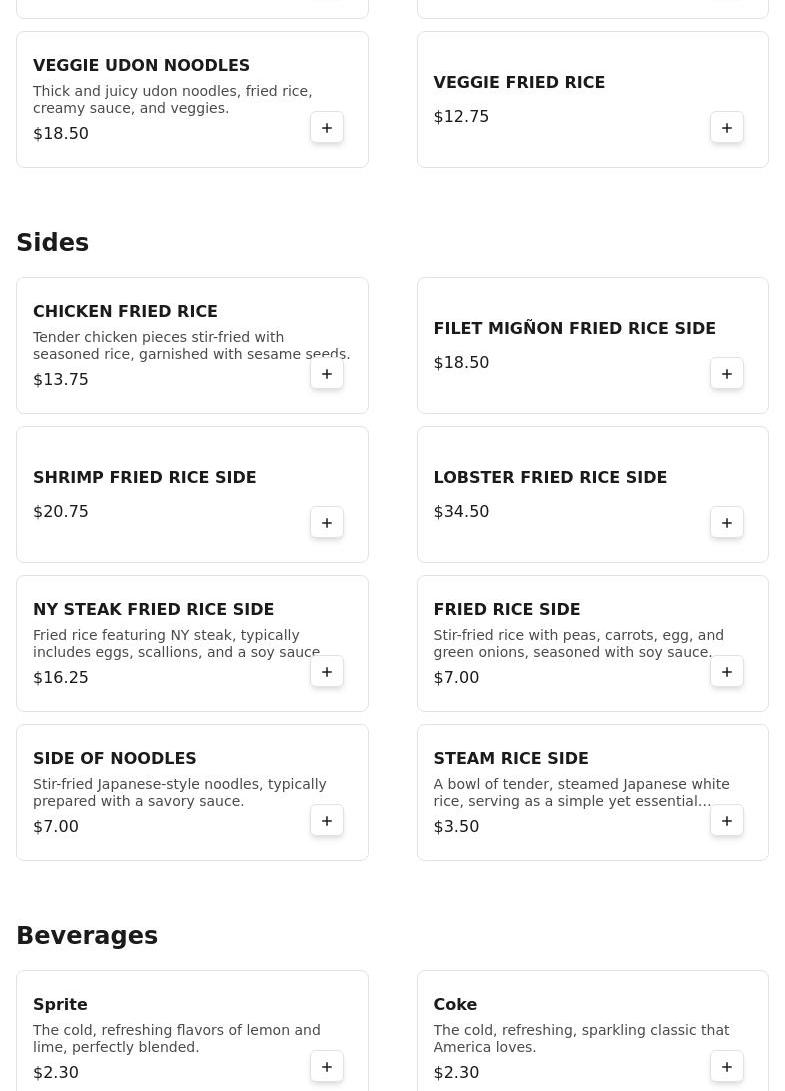
Task: Open the Lobster Fried Rice Side card
Action: coord(592,494)
